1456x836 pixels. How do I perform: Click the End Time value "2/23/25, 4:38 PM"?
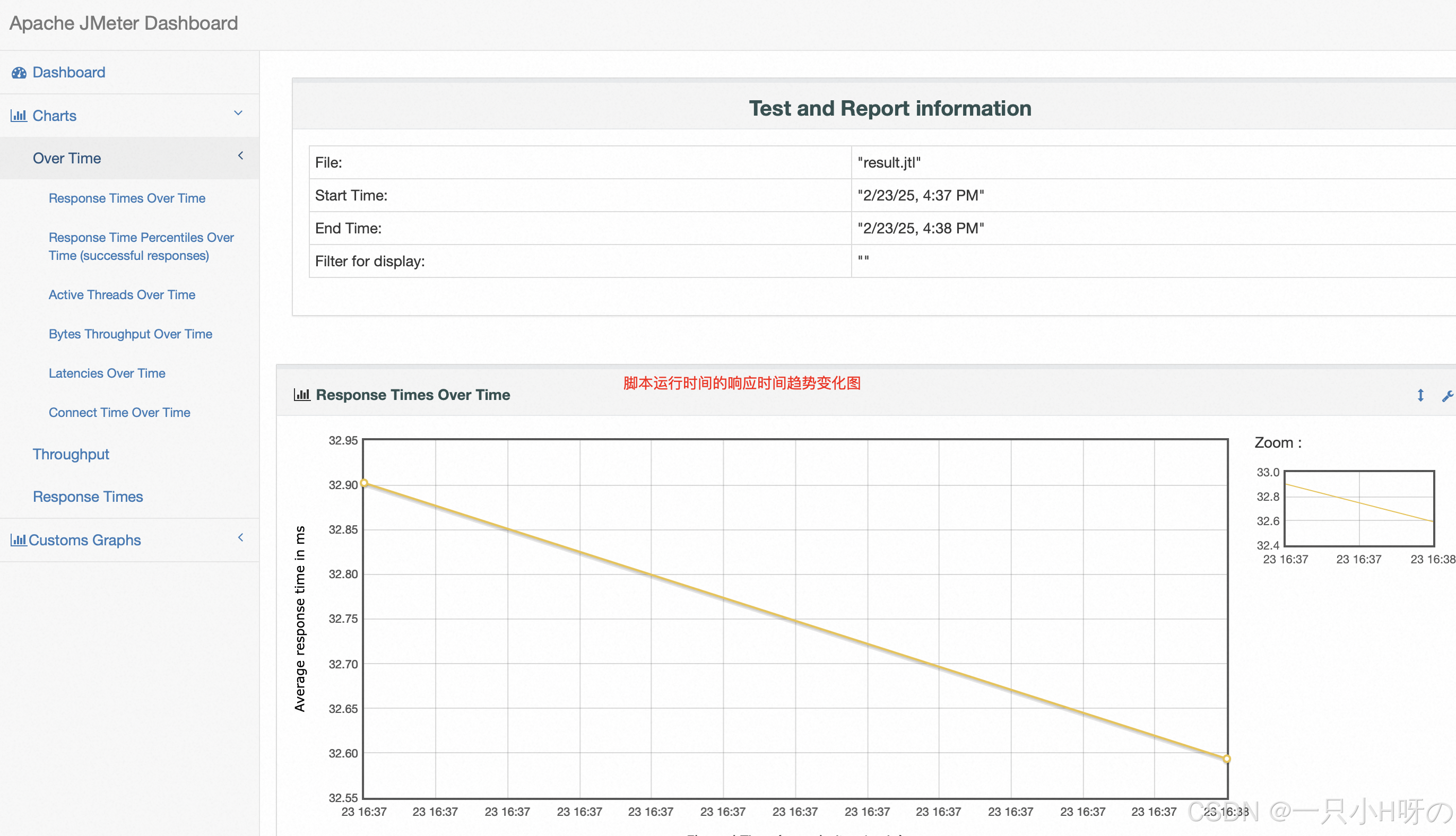(921, 229)
